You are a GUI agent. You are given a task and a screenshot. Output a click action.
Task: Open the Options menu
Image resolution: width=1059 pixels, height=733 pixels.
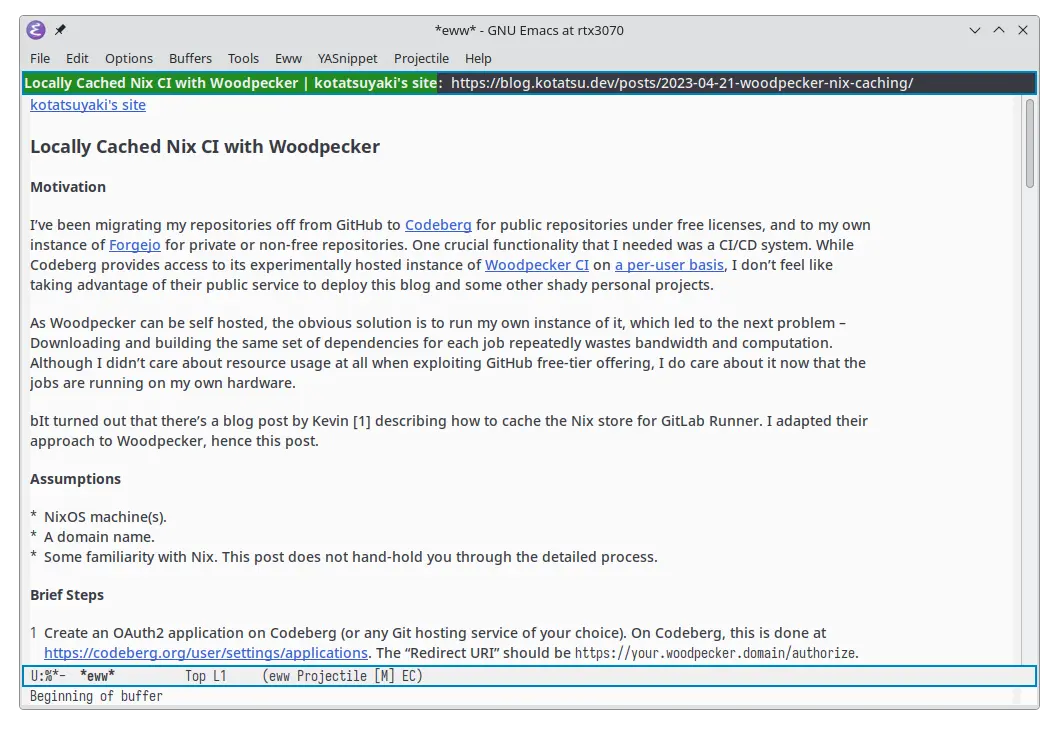(x=129, y=58)
